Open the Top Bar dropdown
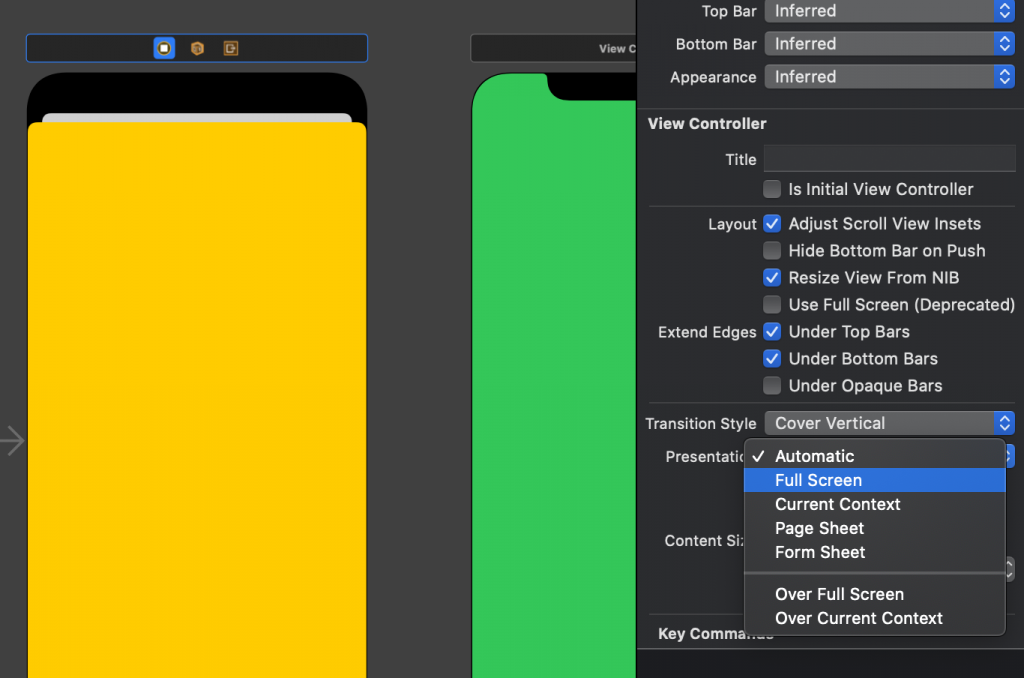 tap(889, 11)
